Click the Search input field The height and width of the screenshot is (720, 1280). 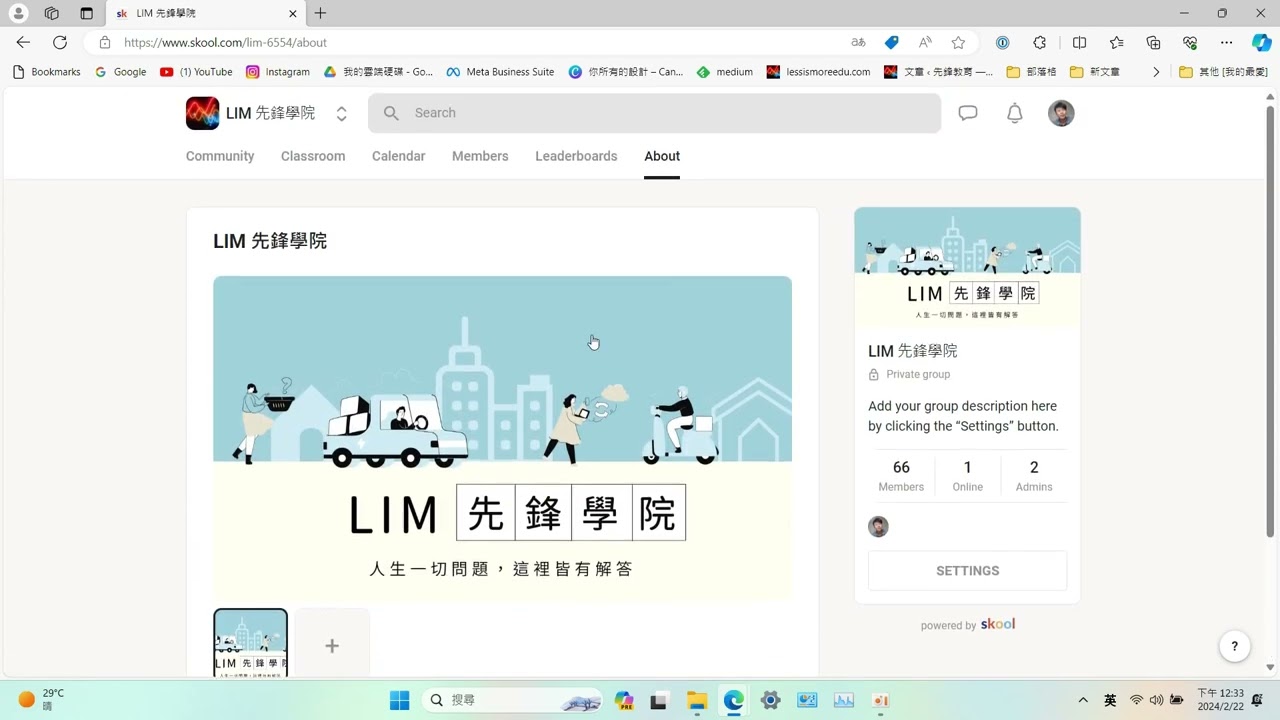[654, 113]
